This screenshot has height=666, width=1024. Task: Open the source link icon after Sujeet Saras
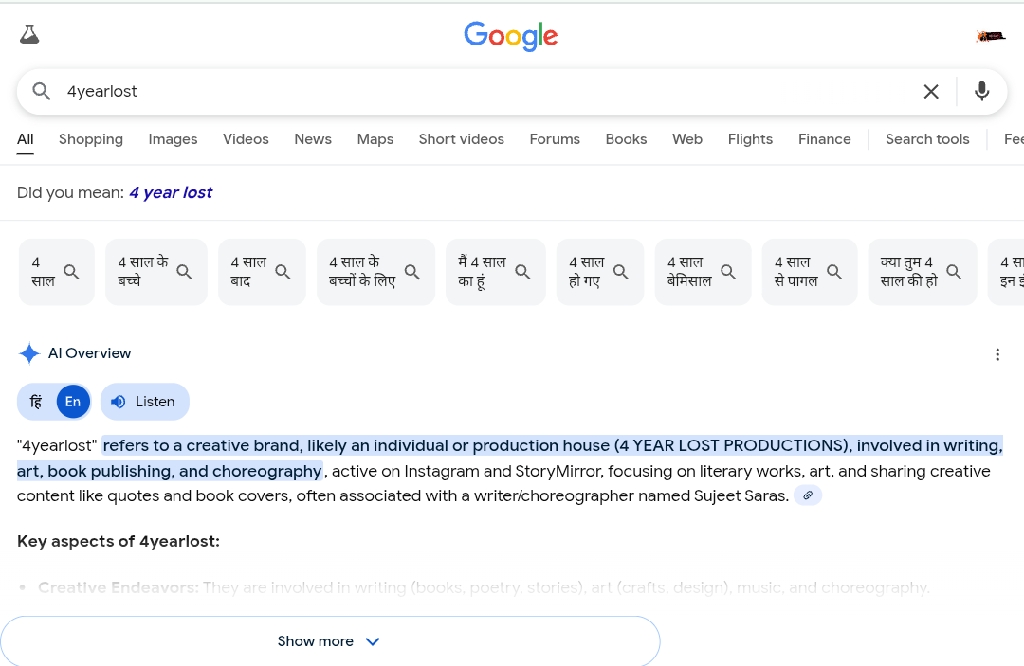pos(808,496)
